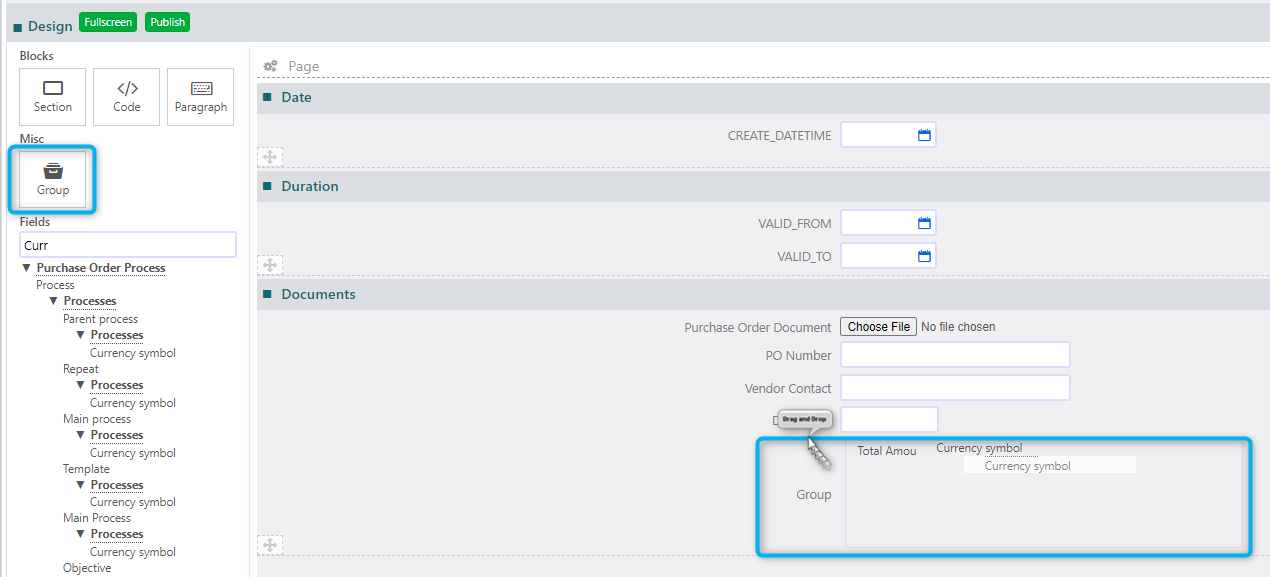
Task: Click move handle below the Duration section
Action: click(x=270, y=265)
